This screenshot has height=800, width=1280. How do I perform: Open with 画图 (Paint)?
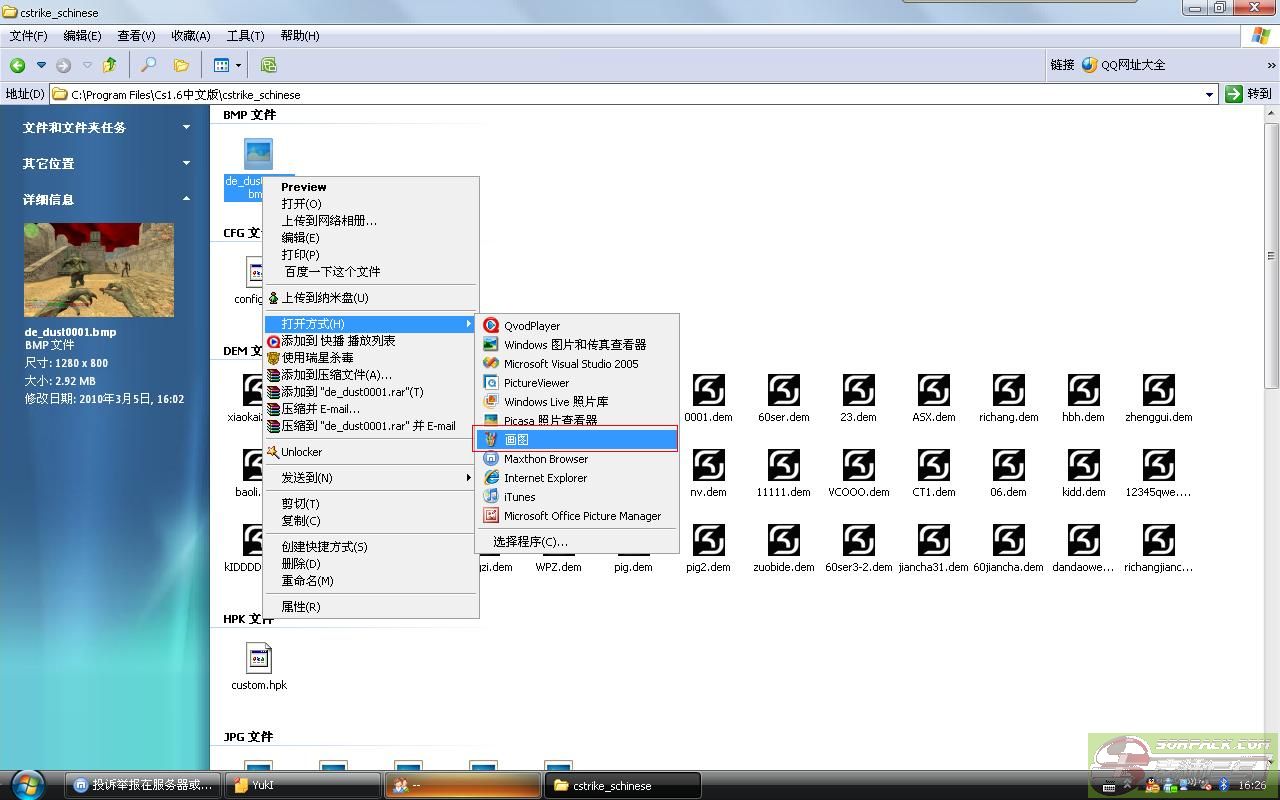pyautogui.click(x=576, y=439)
